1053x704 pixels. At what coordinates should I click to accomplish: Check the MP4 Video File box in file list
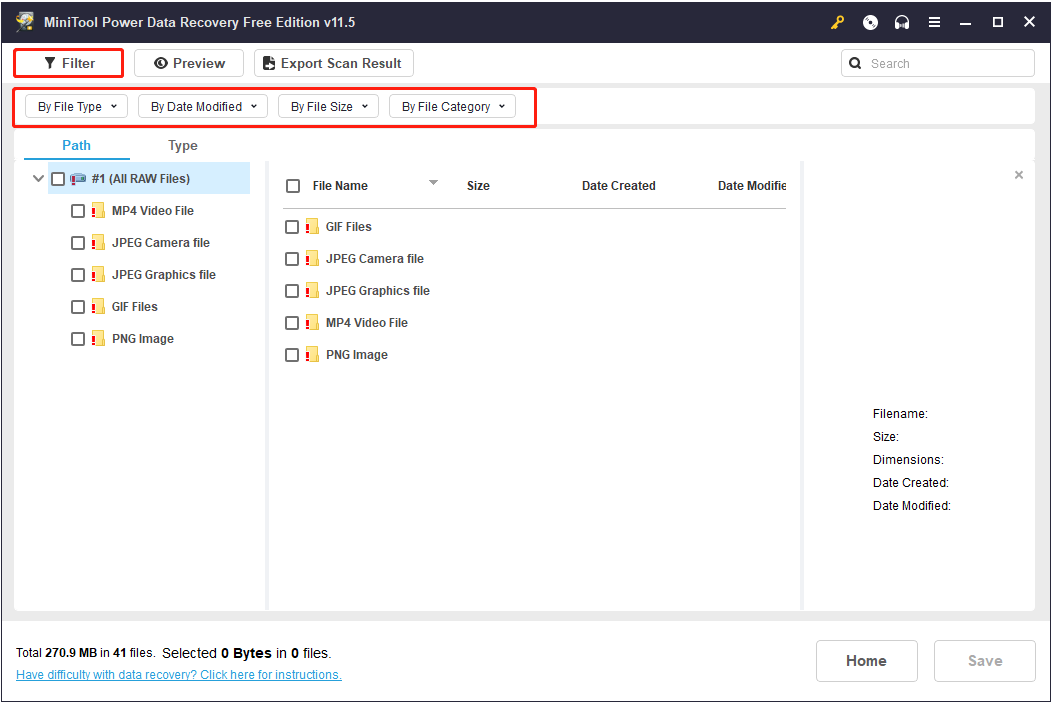click(x=292, y=323)
